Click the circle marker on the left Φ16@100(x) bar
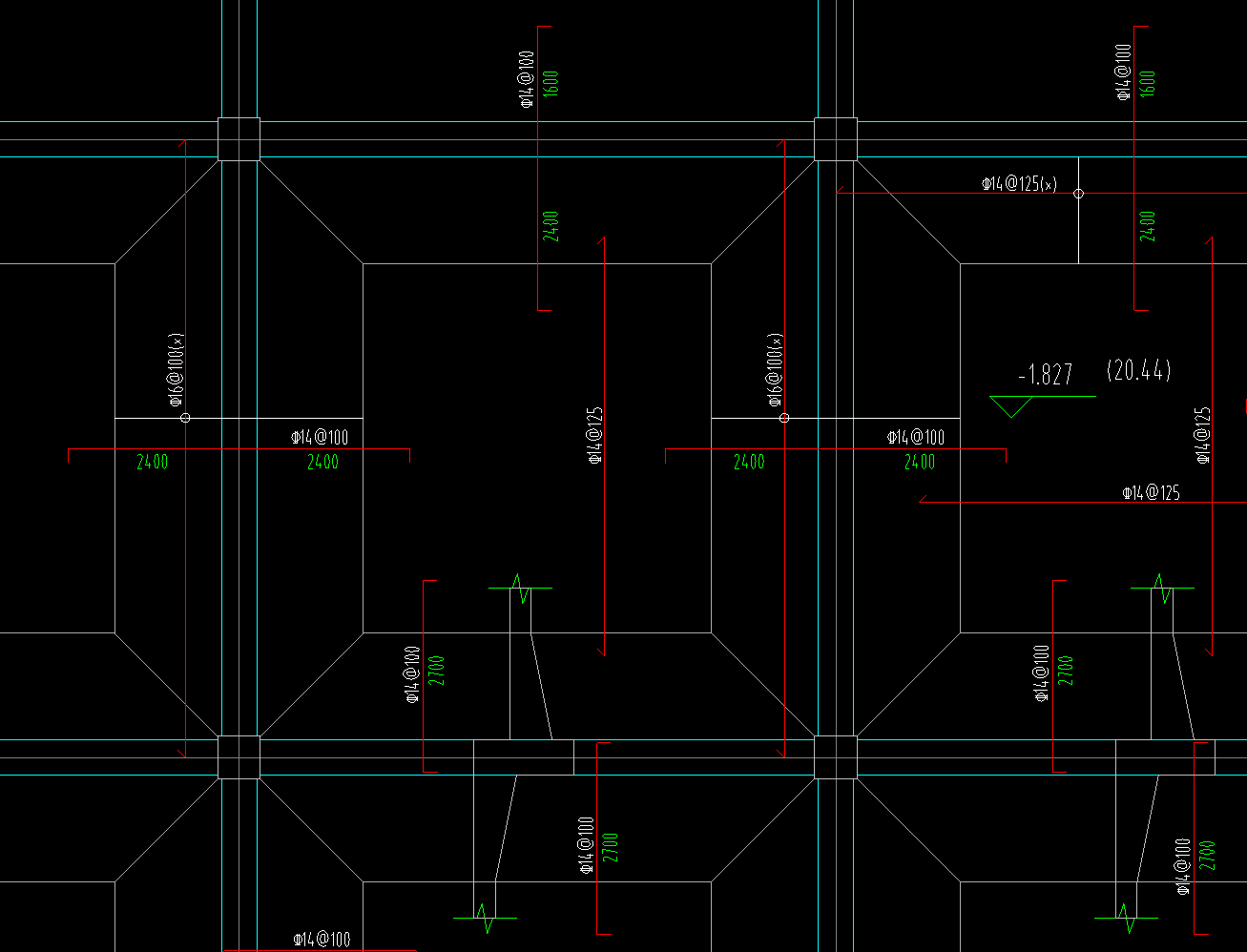 (185, 418)
